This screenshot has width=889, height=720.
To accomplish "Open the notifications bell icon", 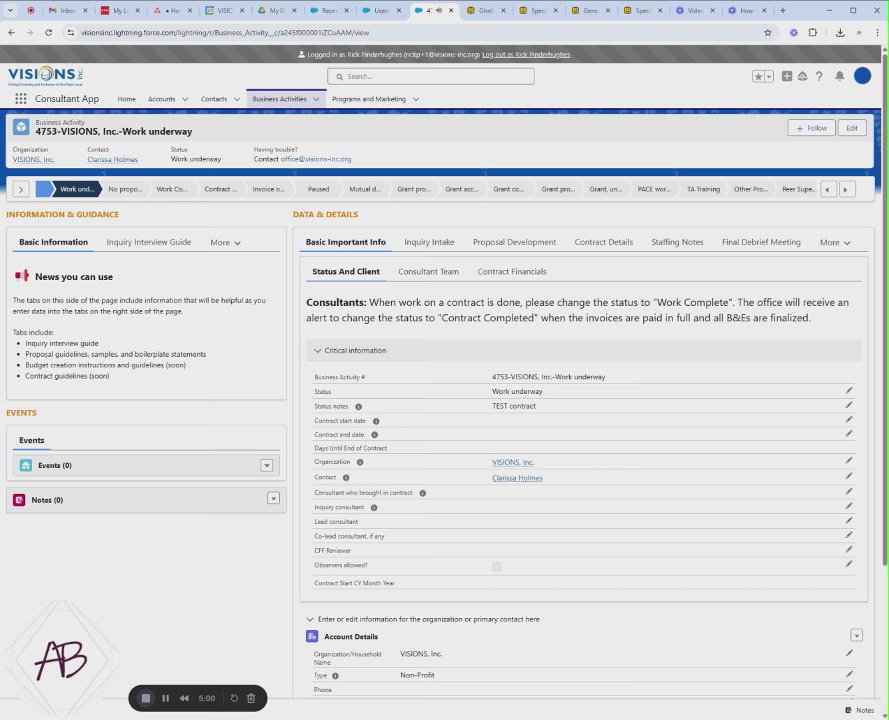I will coord(840,76).
